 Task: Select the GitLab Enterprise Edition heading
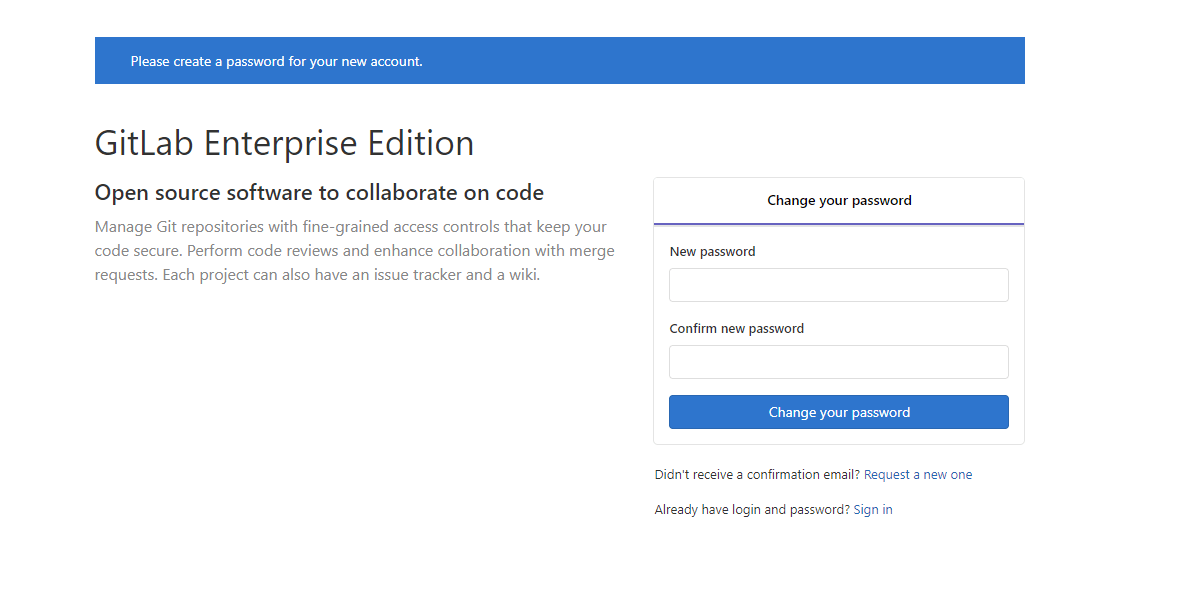[x=284, y=143]
